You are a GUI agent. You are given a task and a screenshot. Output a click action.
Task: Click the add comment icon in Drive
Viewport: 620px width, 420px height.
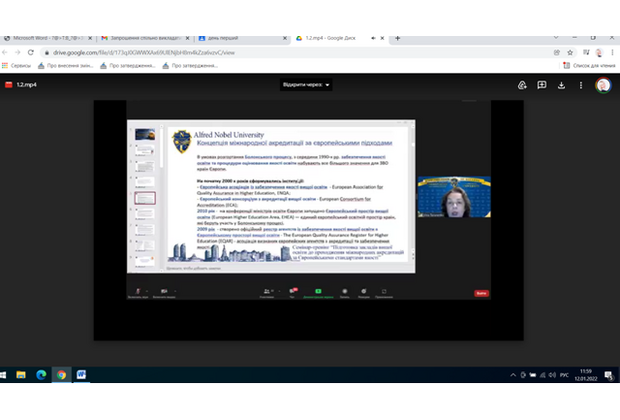pyautogui.click(x=542, y=85)
